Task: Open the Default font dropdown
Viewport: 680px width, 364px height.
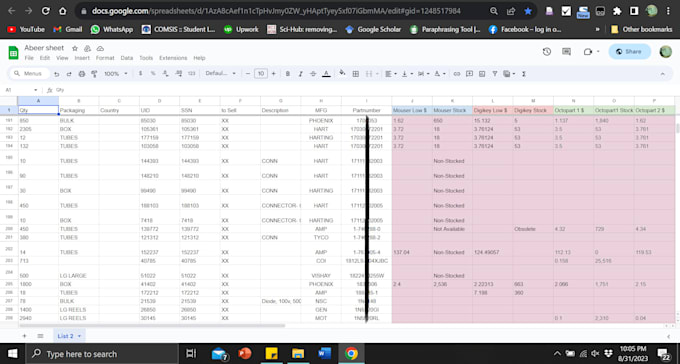Action: pyautogui.click(x=220, y=74)
